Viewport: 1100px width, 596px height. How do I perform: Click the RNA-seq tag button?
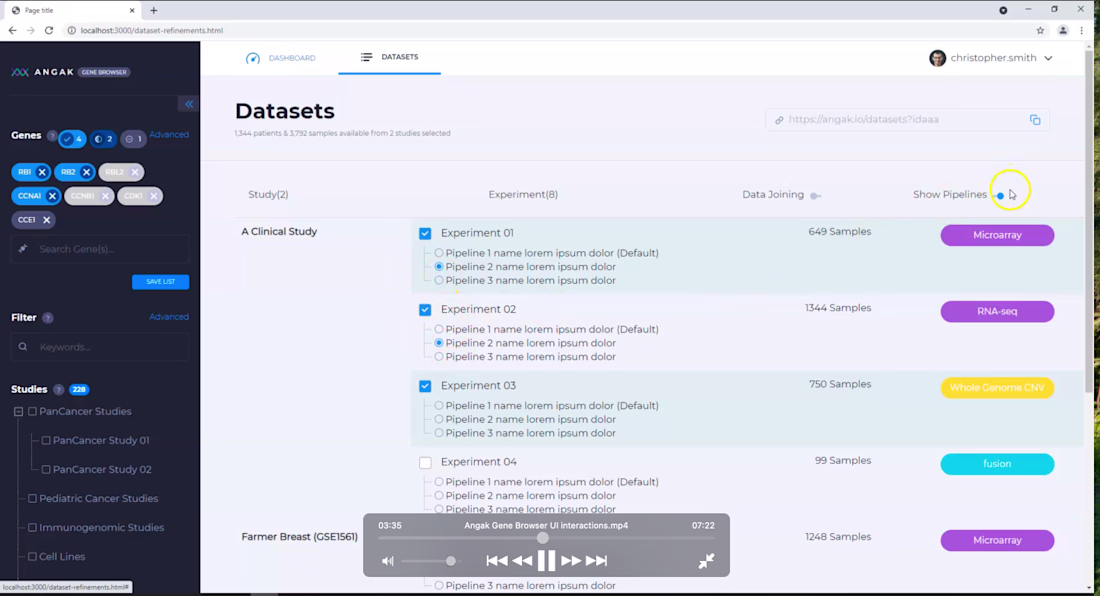997,311
